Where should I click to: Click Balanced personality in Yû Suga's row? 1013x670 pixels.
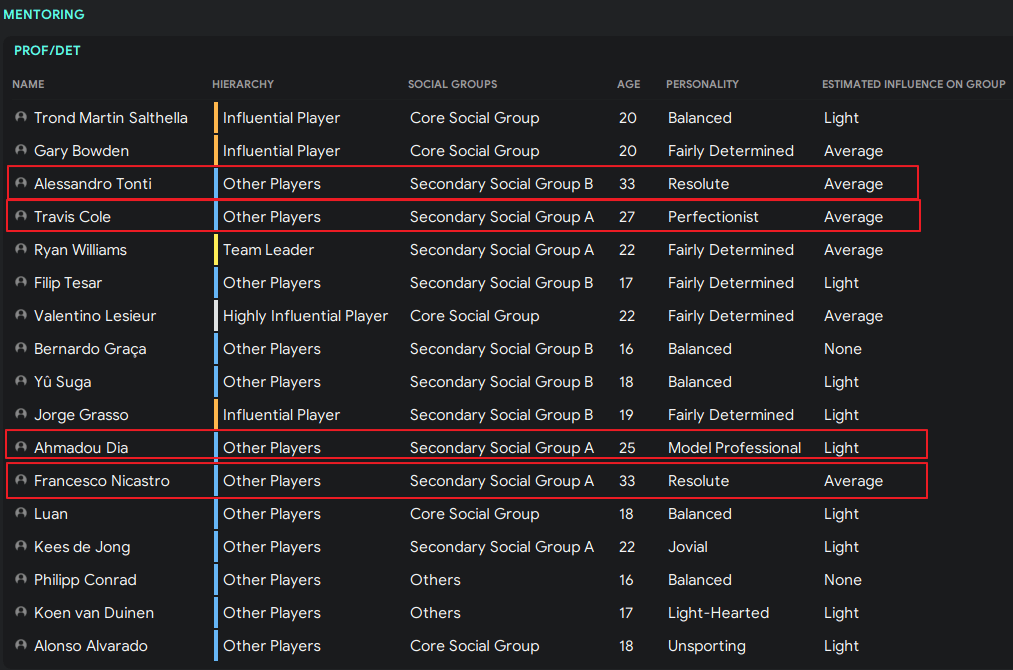pyautogui.click(x=700, y=381)
